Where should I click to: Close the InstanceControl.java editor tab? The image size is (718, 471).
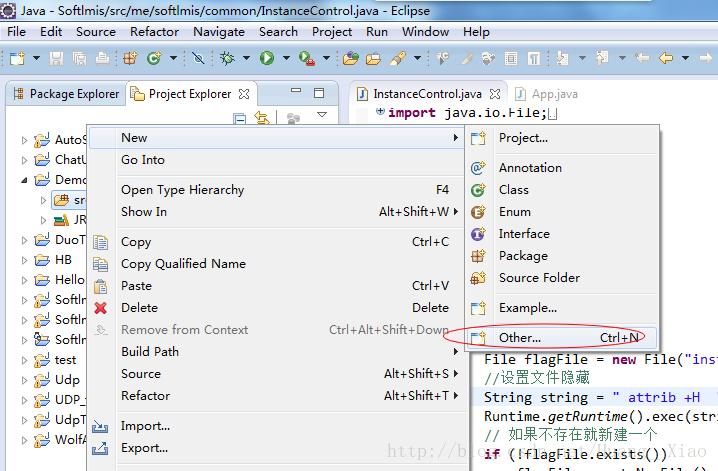(495, 94)
